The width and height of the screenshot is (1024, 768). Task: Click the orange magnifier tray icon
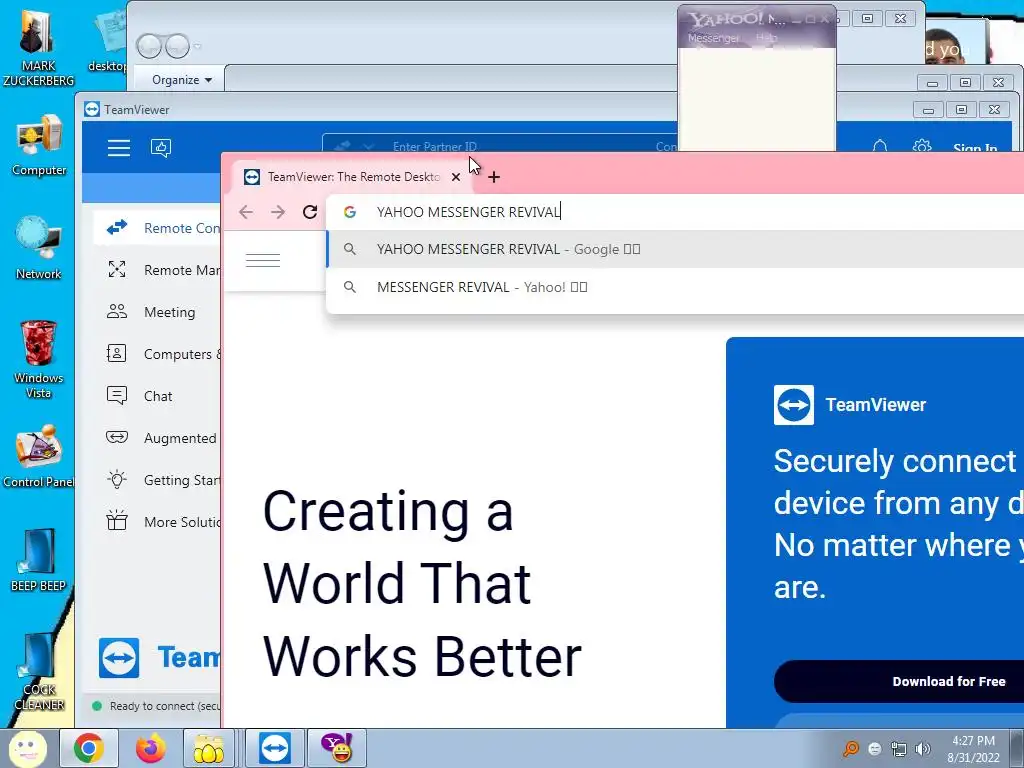click(850, 749)
